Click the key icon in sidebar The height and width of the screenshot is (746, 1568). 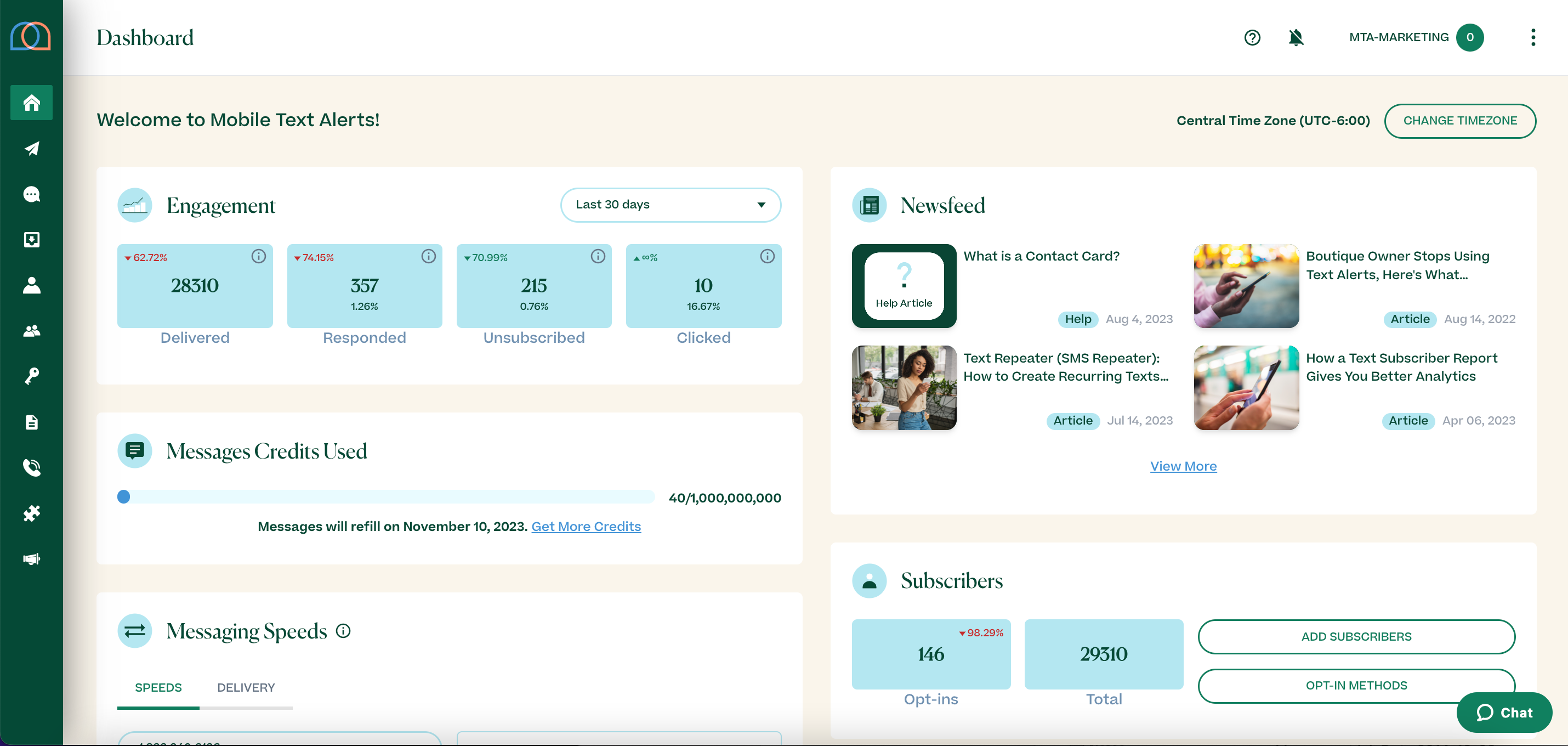coord(32,376)
